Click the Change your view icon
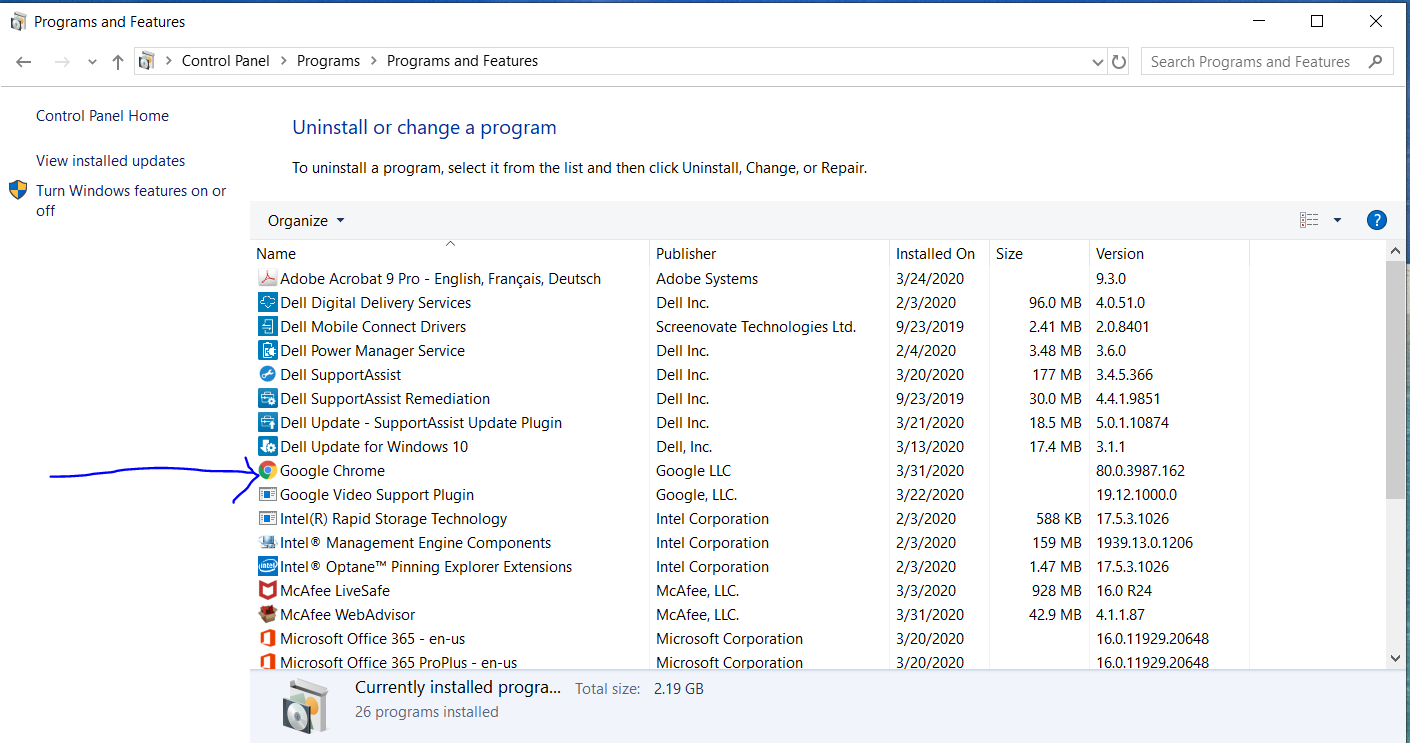1410x743 pixels. point(1309,221)
